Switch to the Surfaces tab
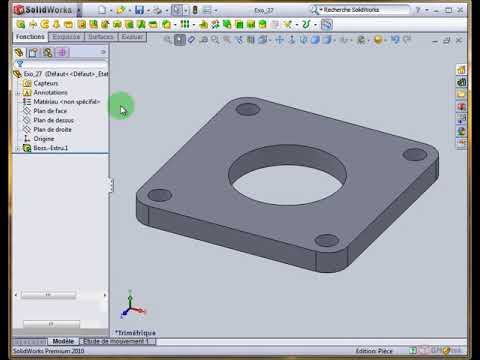 coord(101,37)
